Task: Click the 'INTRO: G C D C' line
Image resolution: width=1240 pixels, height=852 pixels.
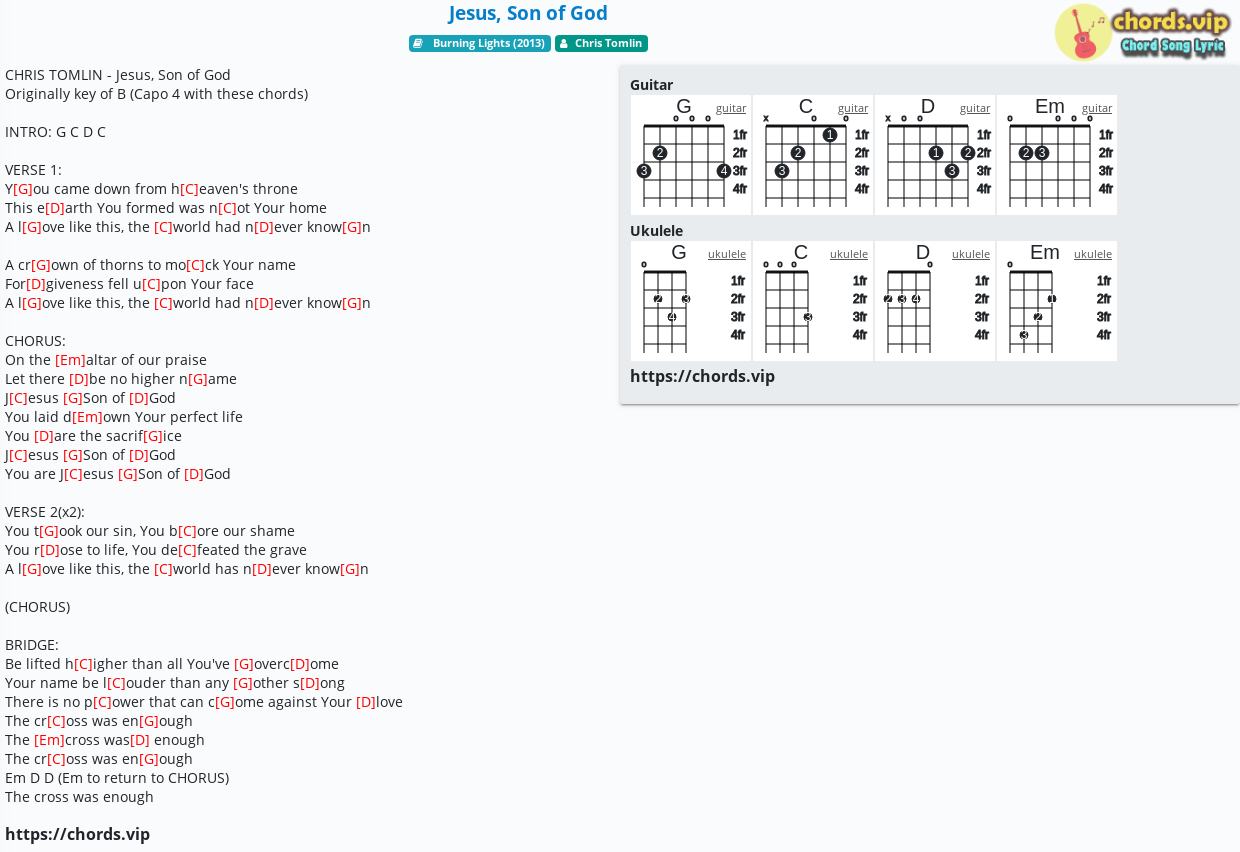Action: click(55, 132)
